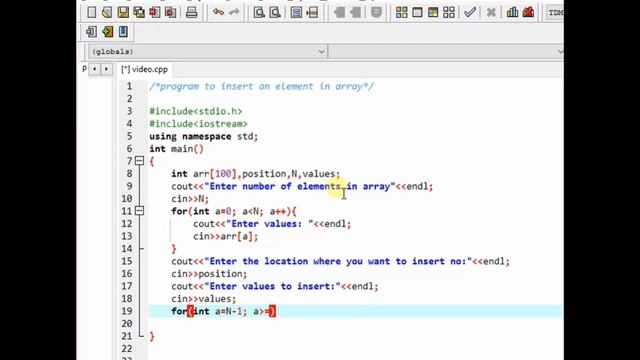
Task: Click the 'Enter the location where you want' string
Action: pos(338,261)
